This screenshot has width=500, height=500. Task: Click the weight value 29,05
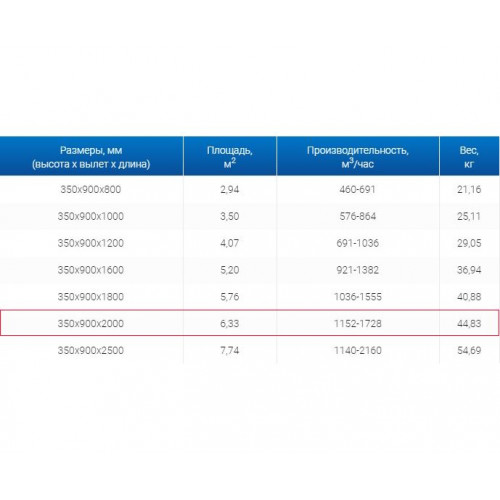coord(469,243)
